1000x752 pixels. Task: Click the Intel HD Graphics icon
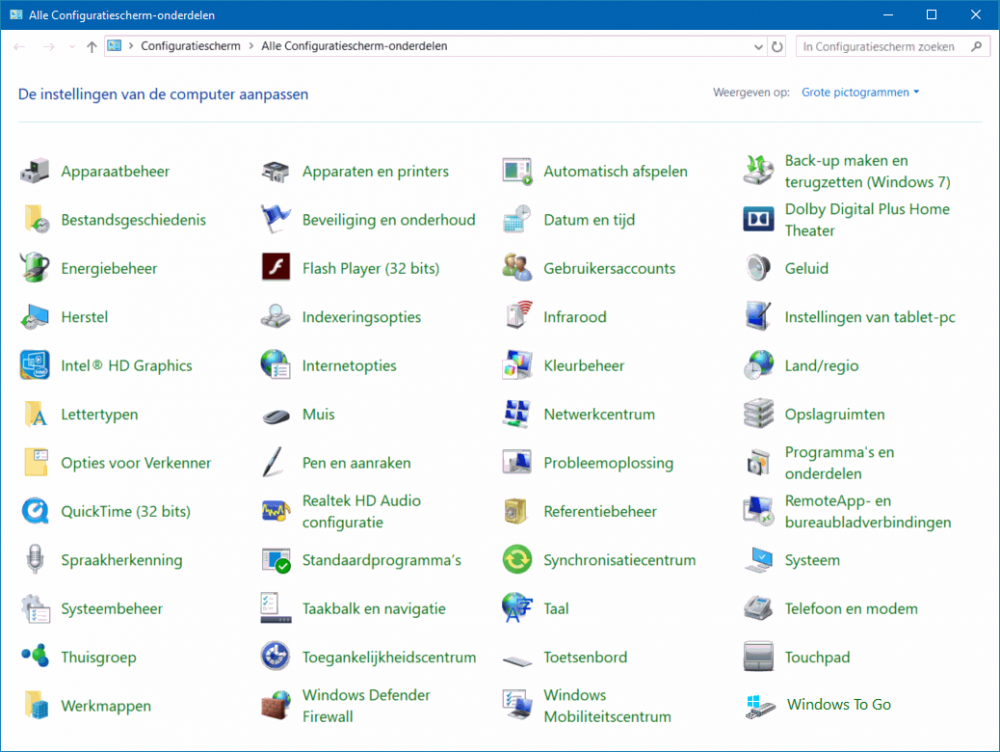click(36, 366)
